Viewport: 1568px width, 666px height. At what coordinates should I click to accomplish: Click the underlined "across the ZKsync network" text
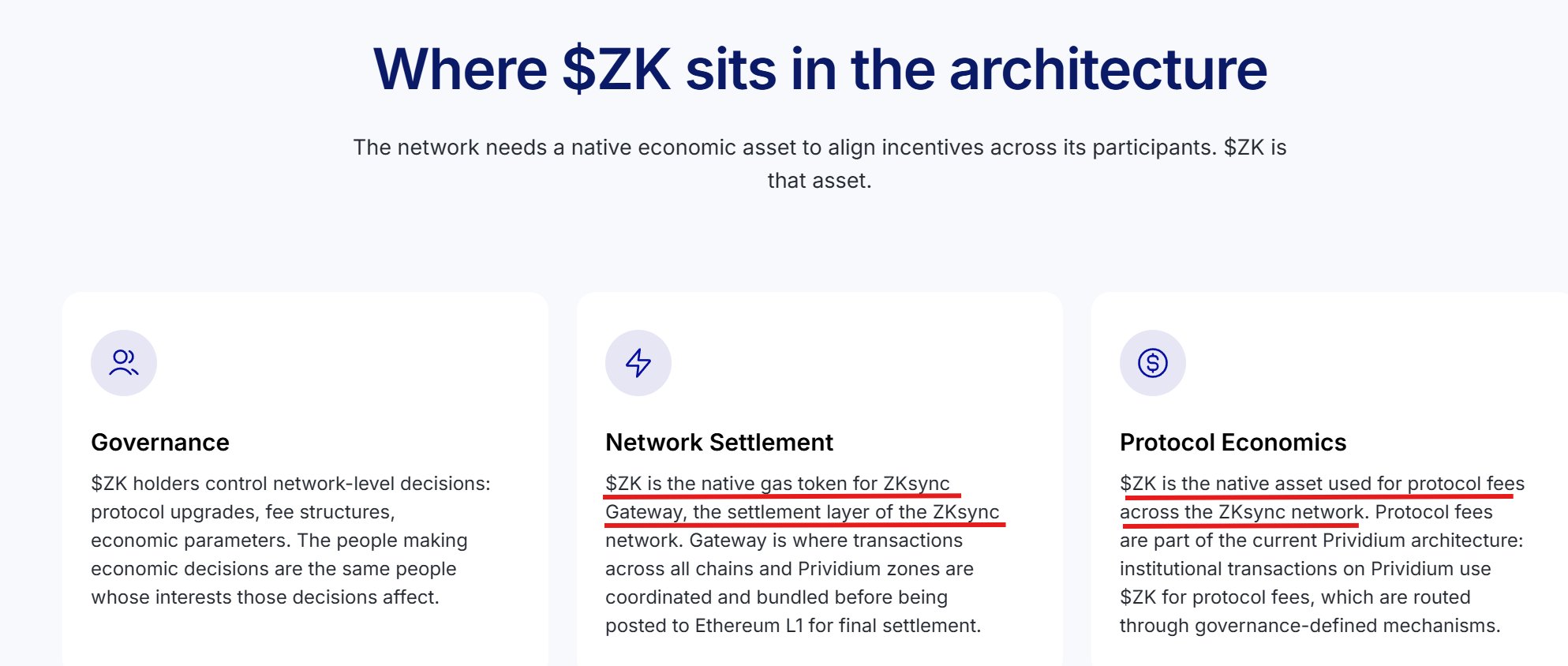pyautogui.click(x=1241, y=512)
